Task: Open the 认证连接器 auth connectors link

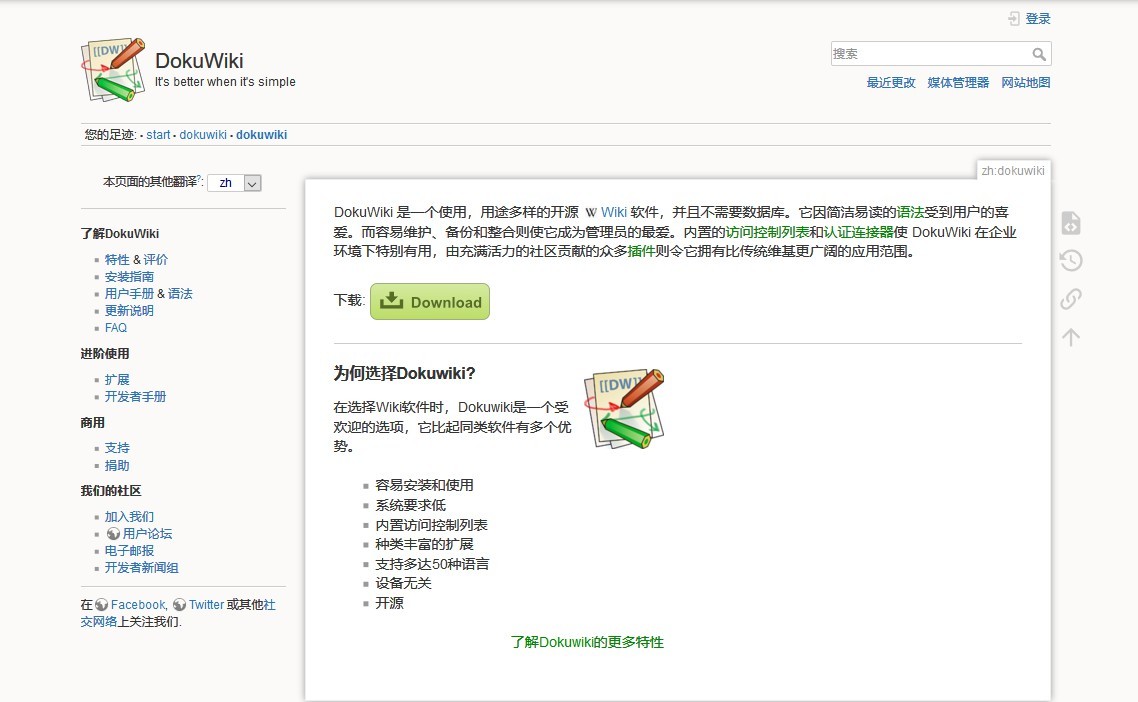Action: [x=858, y=232]
